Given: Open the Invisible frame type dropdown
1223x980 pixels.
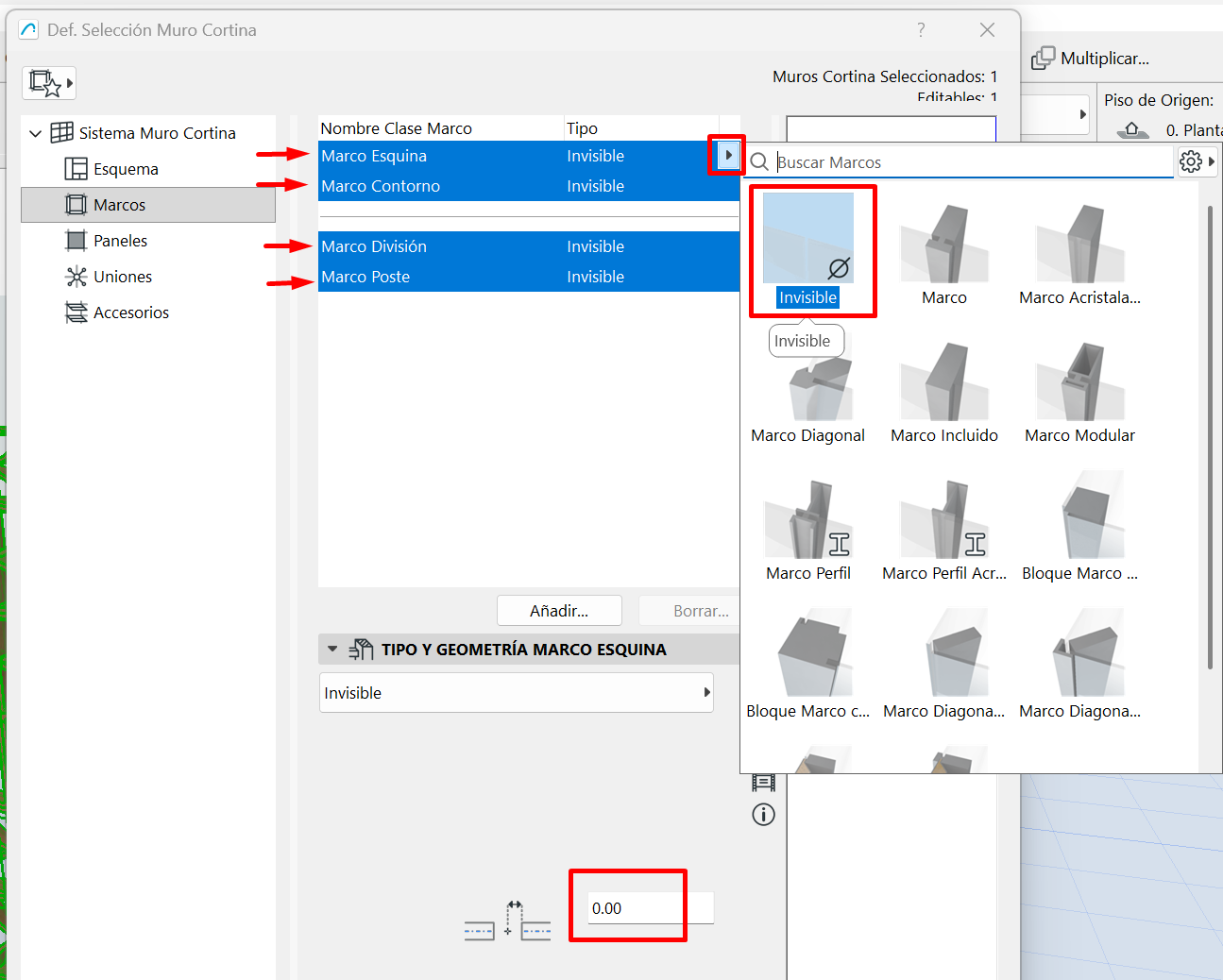Looking at the screenshot, I should click(516, 693).
